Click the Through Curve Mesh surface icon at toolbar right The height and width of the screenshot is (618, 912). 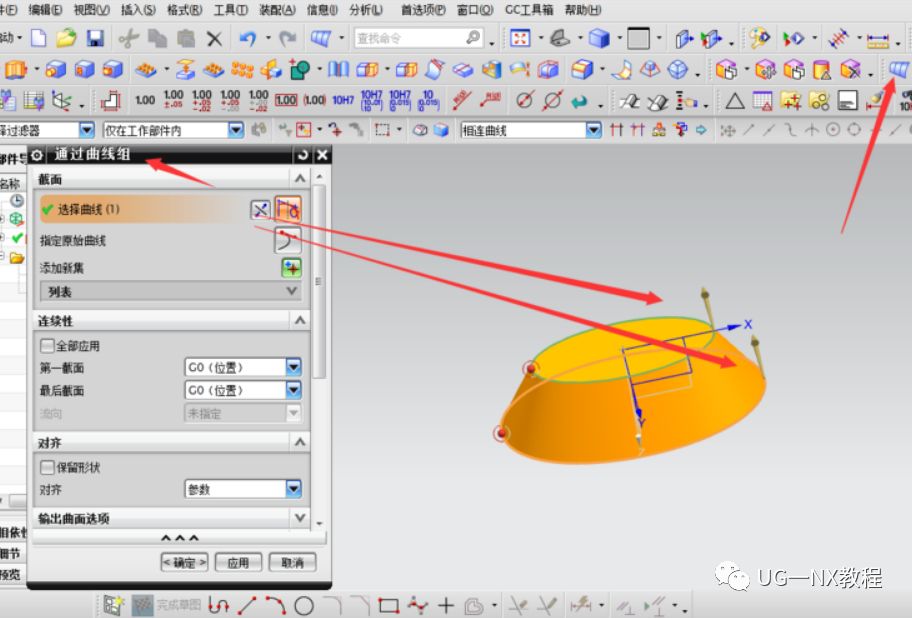tap(899, 70)
